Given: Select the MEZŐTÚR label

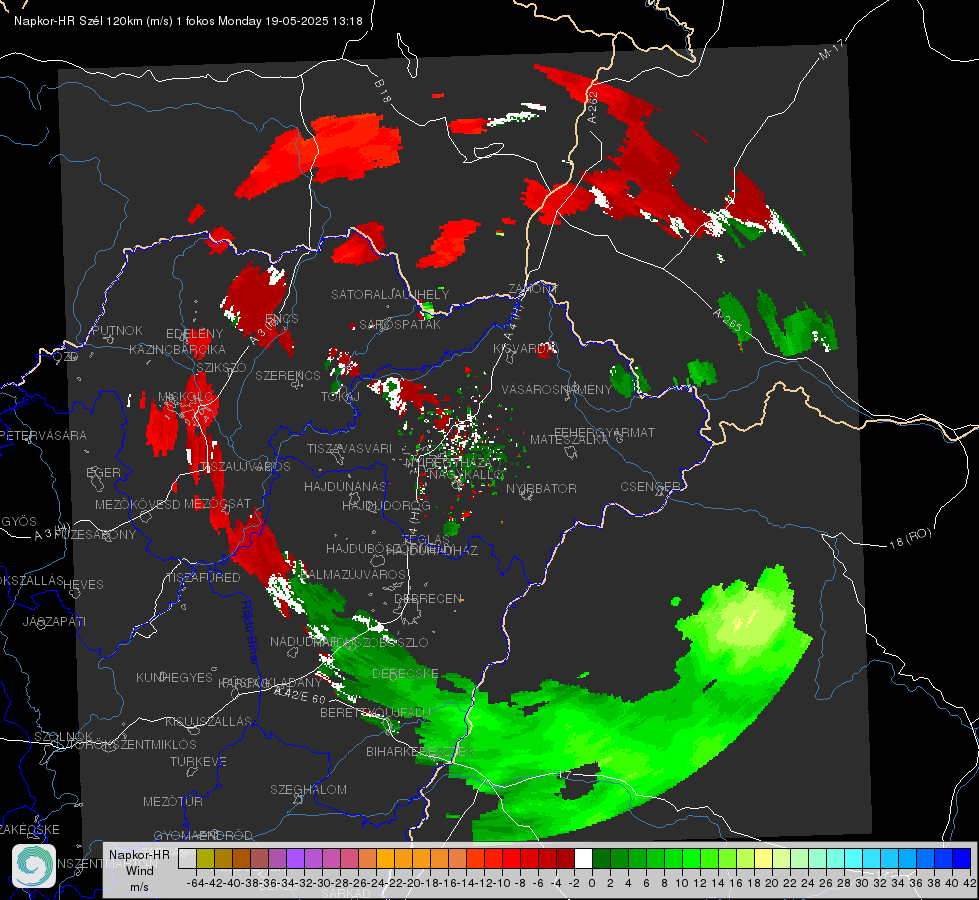Looking at the screenshot, I should coord(173,801).
